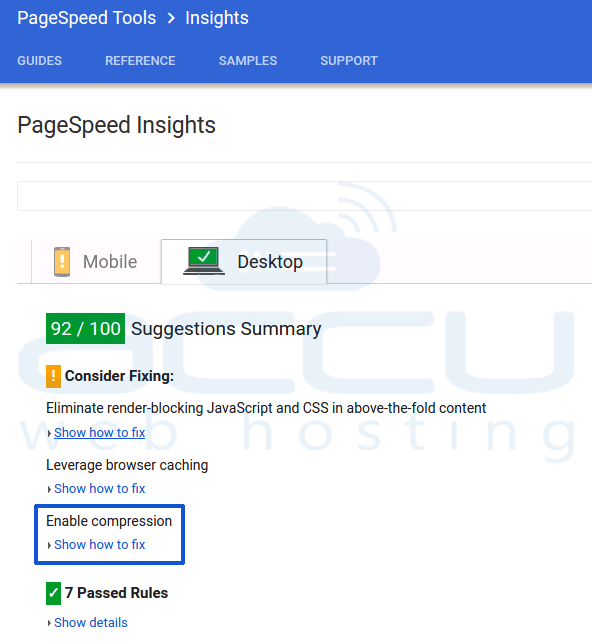The width and height of the screenshot is (592, 644).
Task: Click the Suggestions Summary heading
Action: pyautogui.click(x=226, y=329)
